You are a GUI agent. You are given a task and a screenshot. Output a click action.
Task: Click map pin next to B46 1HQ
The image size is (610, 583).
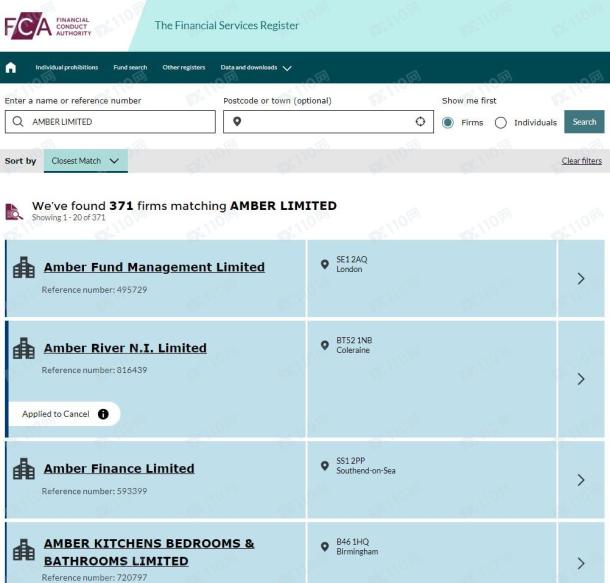click(x=324, y=547)
